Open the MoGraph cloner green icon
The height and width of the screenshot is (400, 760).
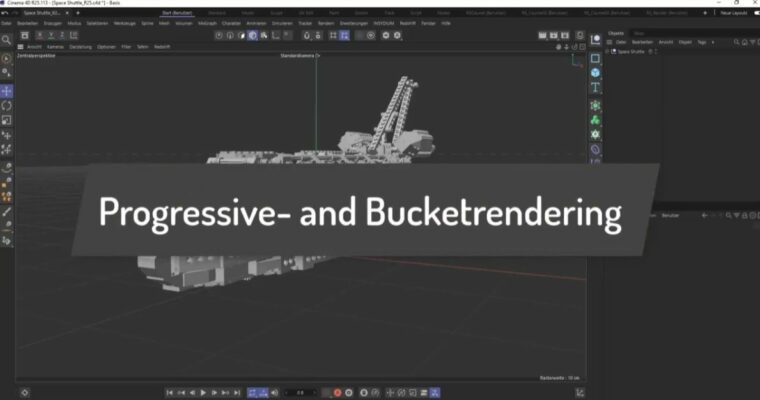595,120
